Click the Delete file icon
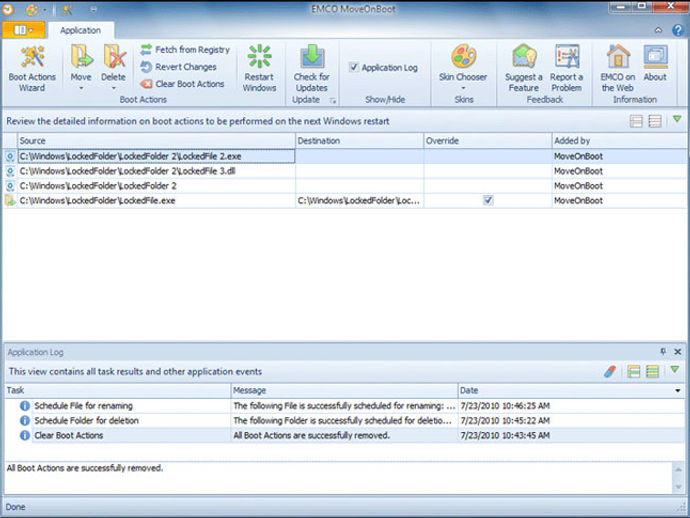Image resolution: width=690 pixels, height=518 pixels. point(114,57)
